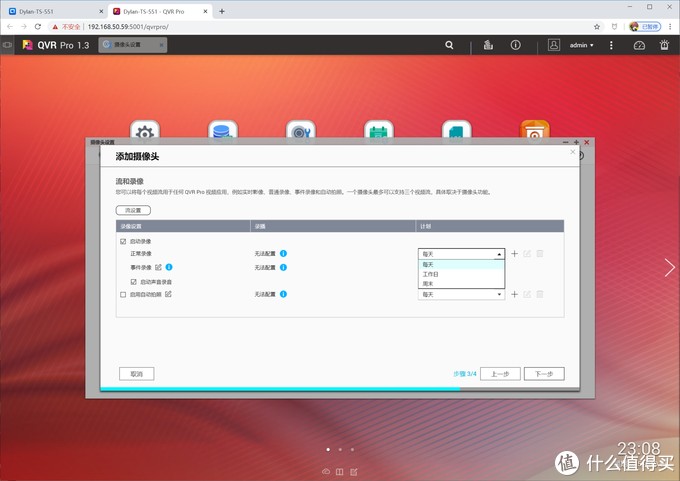The image size is (680, 481).
Task: Click the search magnifier in QVR toolbar
Action: tap(449, 45)
